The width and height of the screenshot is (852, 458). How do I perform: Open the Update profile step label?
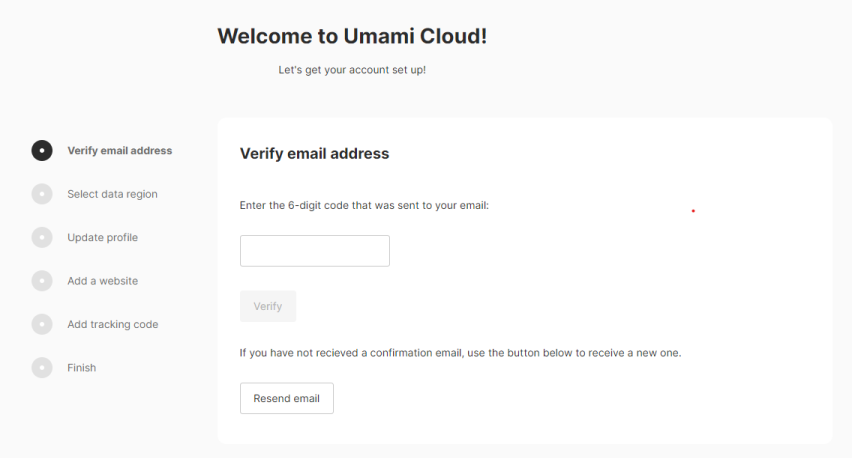click(102, 238)
